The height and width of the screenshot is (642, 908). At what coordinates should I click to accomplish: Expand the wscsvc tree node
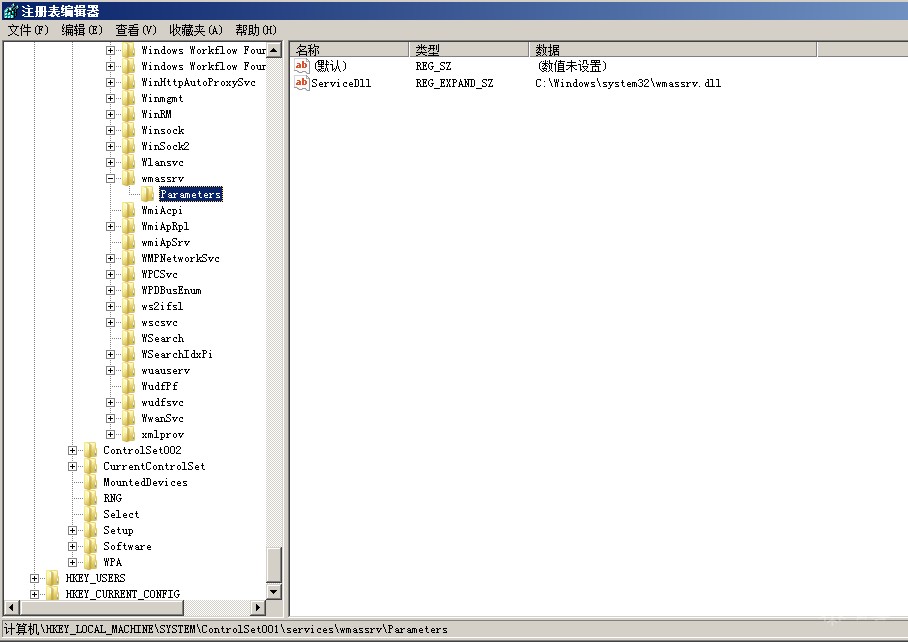[x=110, y=322]
